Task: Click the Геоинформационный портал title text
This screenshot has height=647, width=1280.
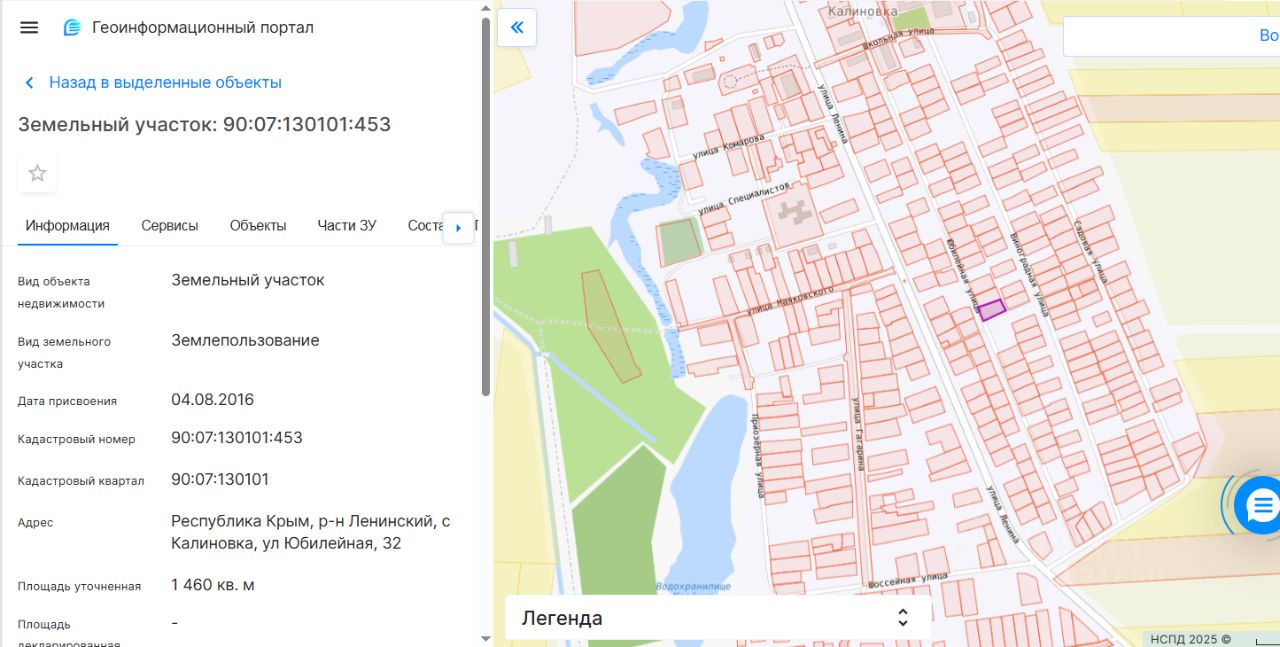Action: pyautogui.click(x=203, y=27)
